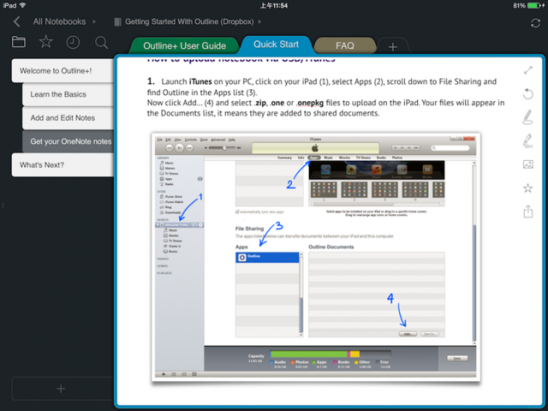Open the search magnifier icon
The width and height of the screenshot is (548, 411).
(101, 43)
